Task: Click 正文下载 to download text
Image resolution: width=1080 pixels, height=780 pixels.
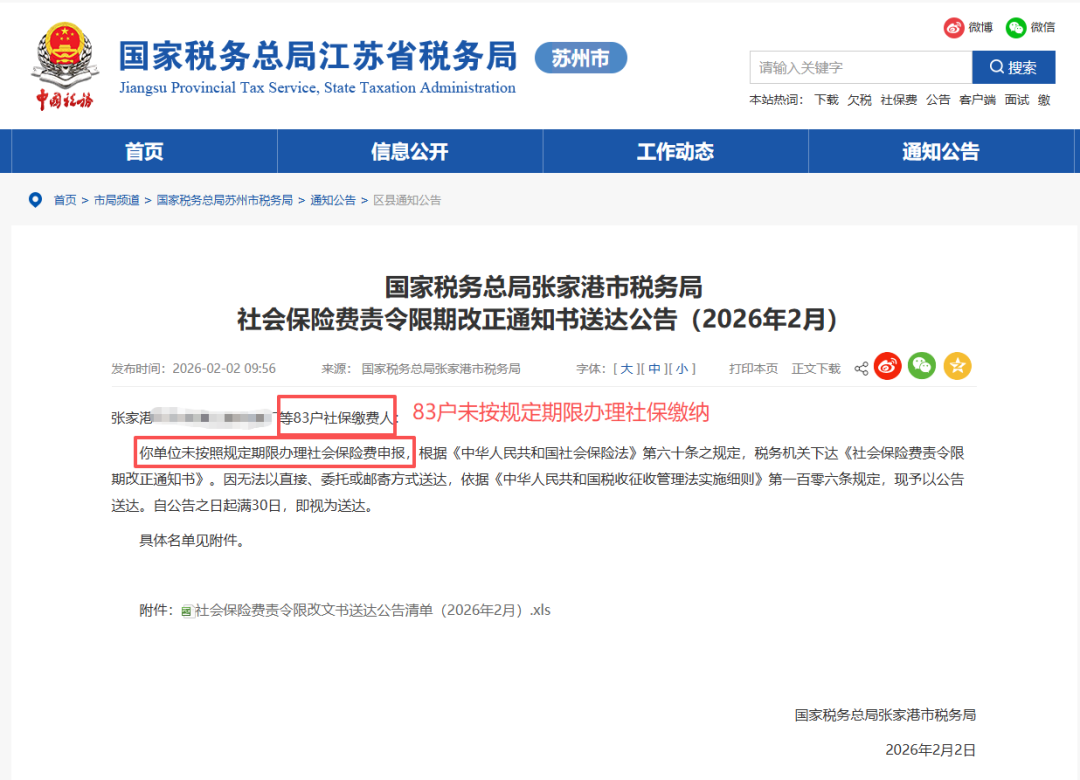Action: coord(816,369)
